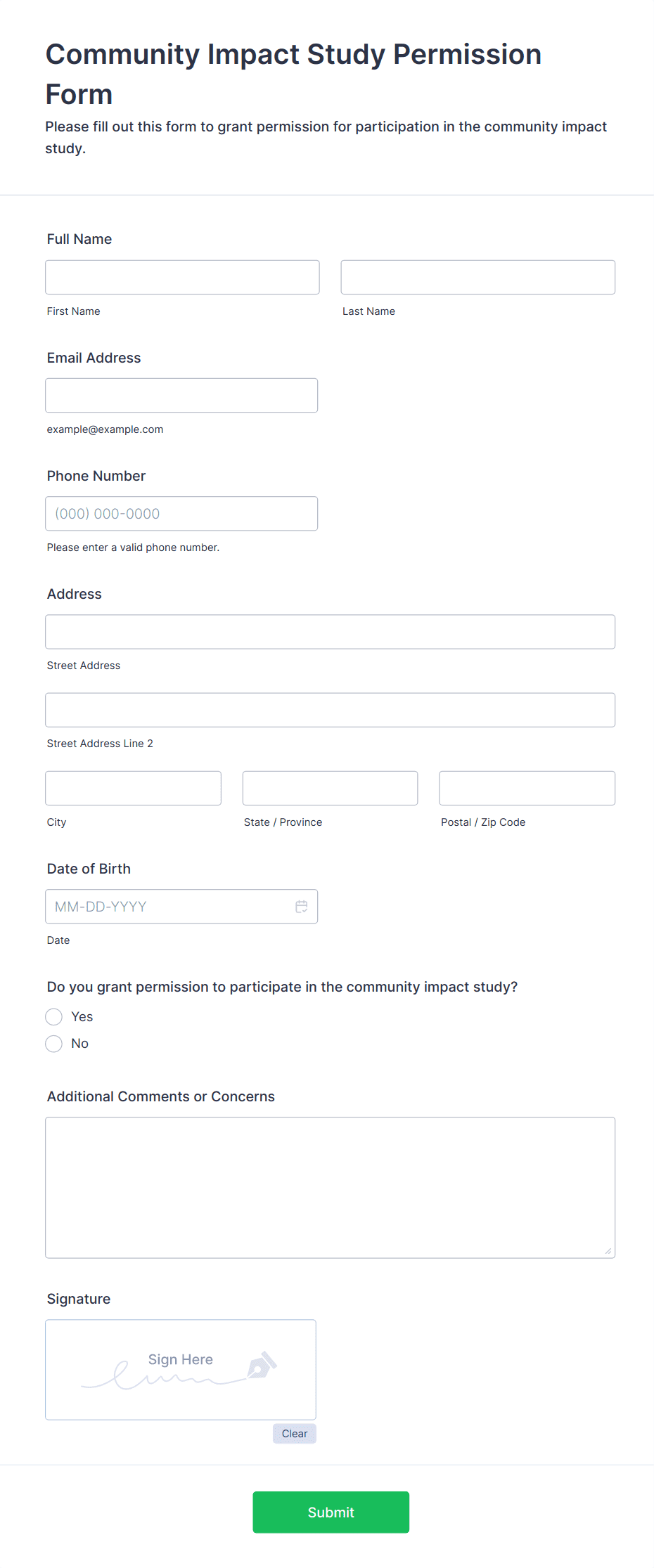Click the comments box resize handle

point(608,1250)
